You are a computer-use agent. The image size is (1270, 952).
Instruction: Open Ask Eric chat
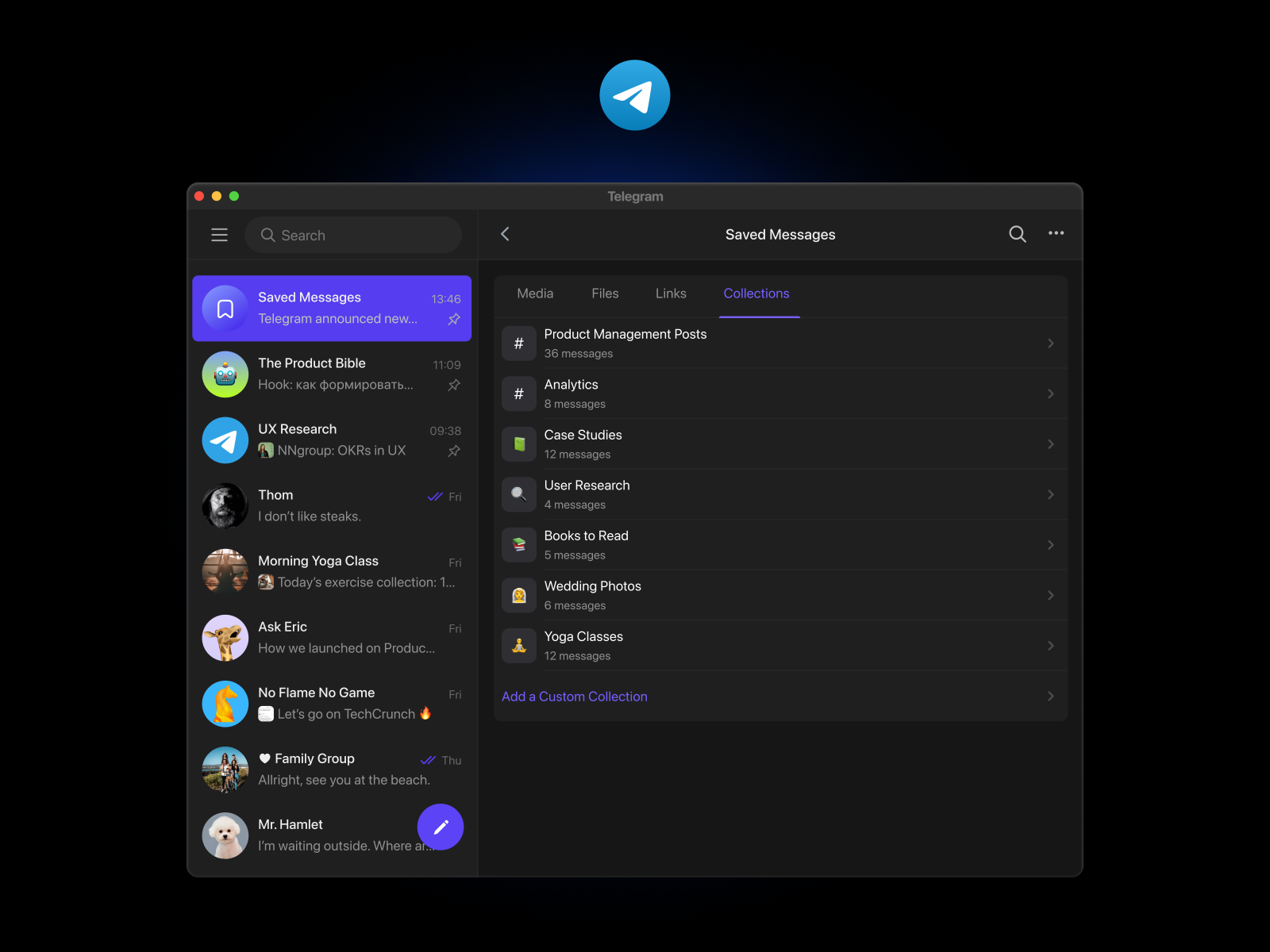point(332,638)
